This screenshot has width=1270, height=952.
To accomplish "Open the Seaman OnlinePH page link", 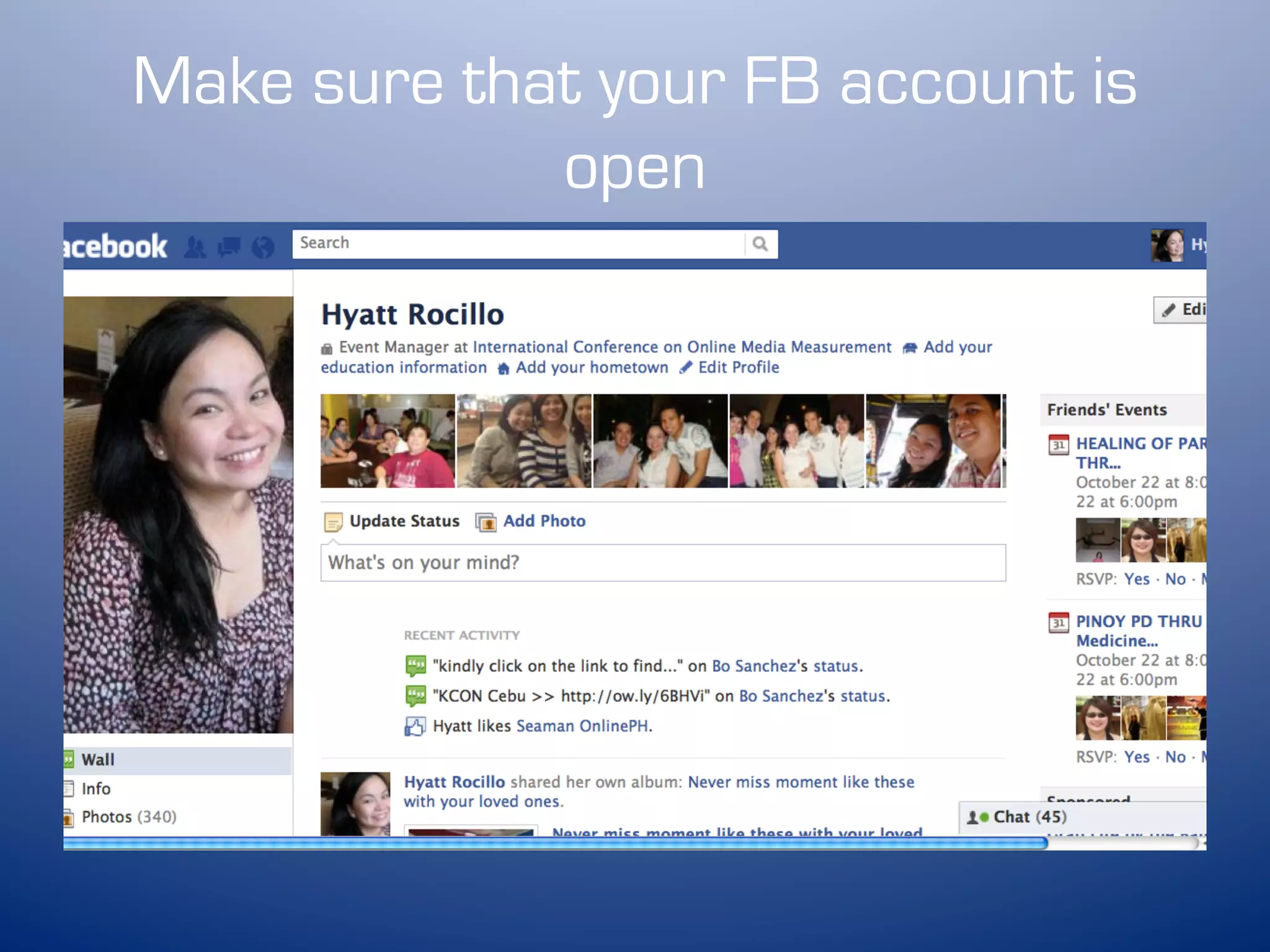I will (583, 726).
